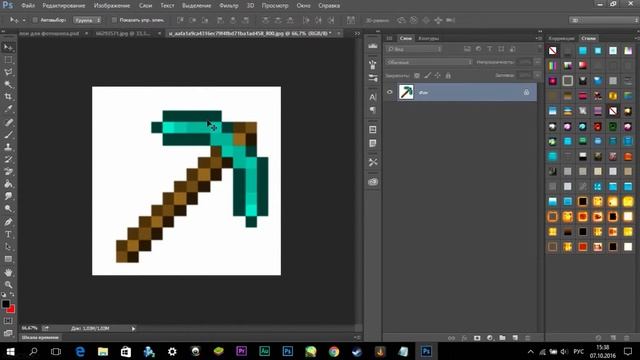Toggle lock all padlock in Layers panel
The width and height of the screenshot is (640, 360).
point(448,76)
